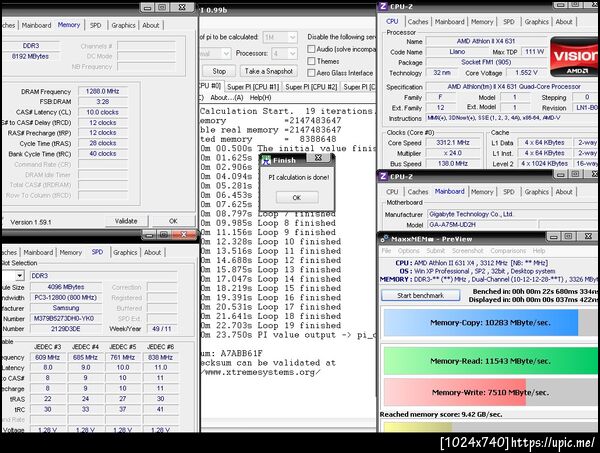Open Super PI About...(A) menu

[227, 98]
